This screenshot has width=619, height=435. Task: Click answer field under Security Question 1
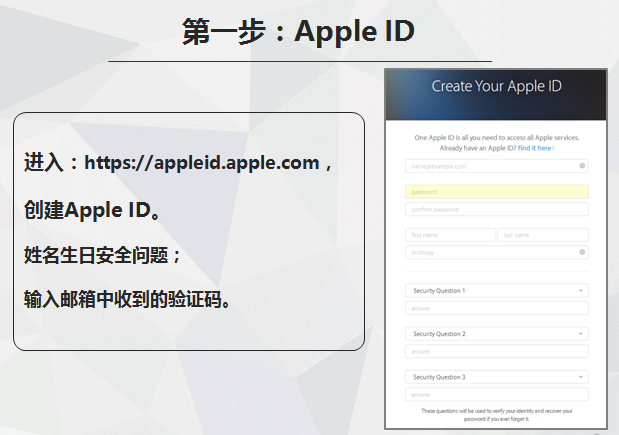click(x=497, y=308)
